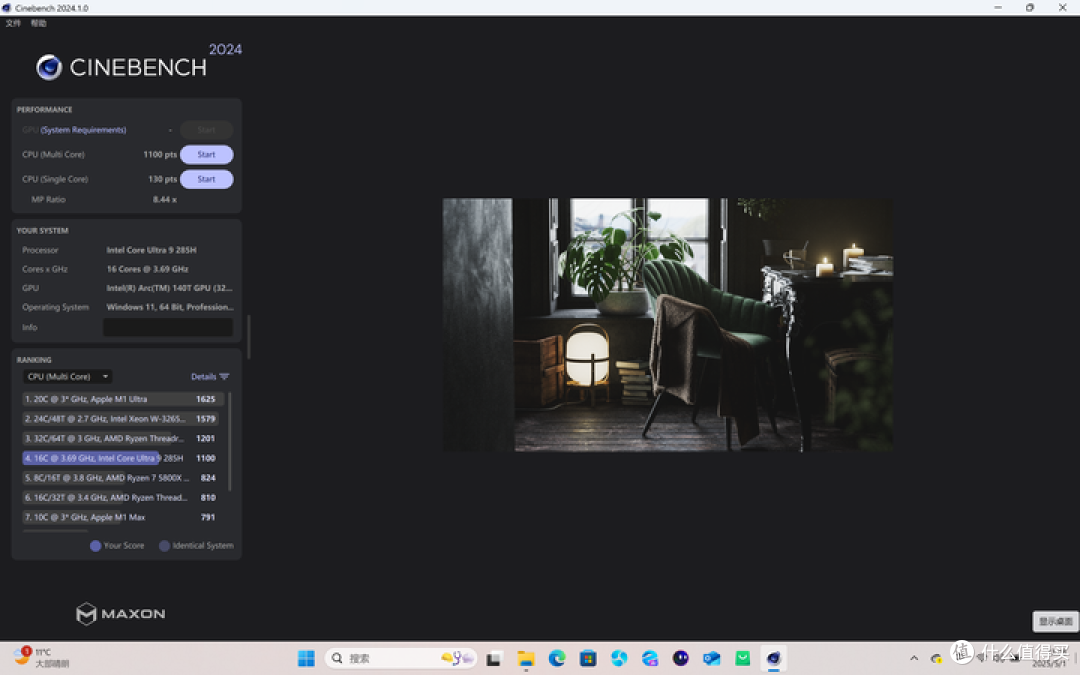Open the weather widget showing 11°C

point(41,657)
